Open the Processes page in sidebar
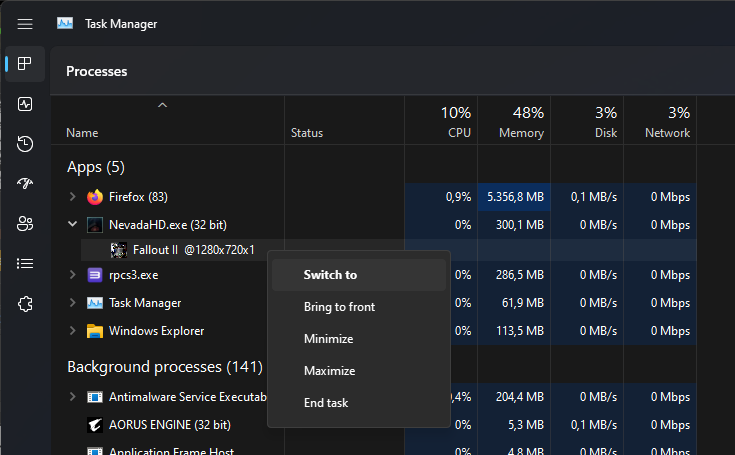Image resolution: width=735 pixels, height=455 pixels. (25, 64)
